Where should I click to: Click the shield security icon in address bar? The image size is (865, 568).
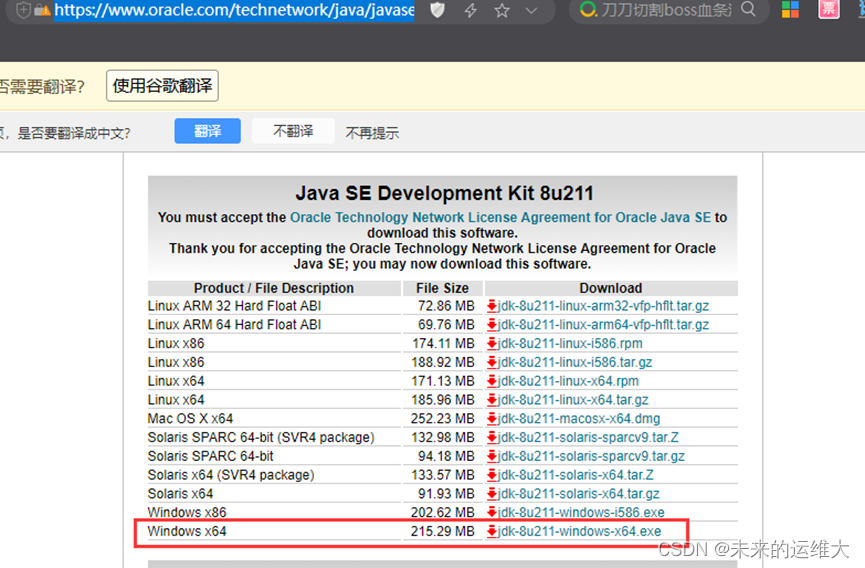(437, 10)
